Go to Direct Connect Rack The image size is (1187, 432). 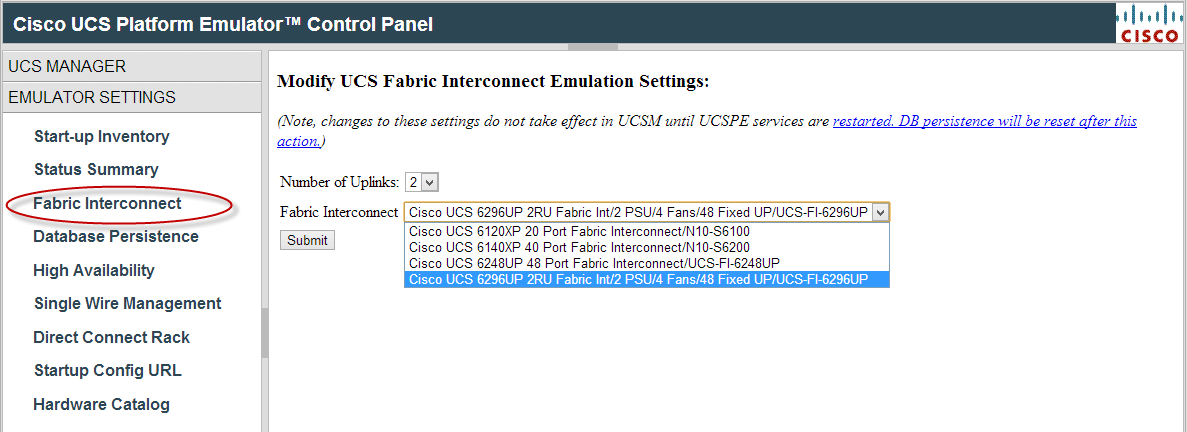coord(111,337)
